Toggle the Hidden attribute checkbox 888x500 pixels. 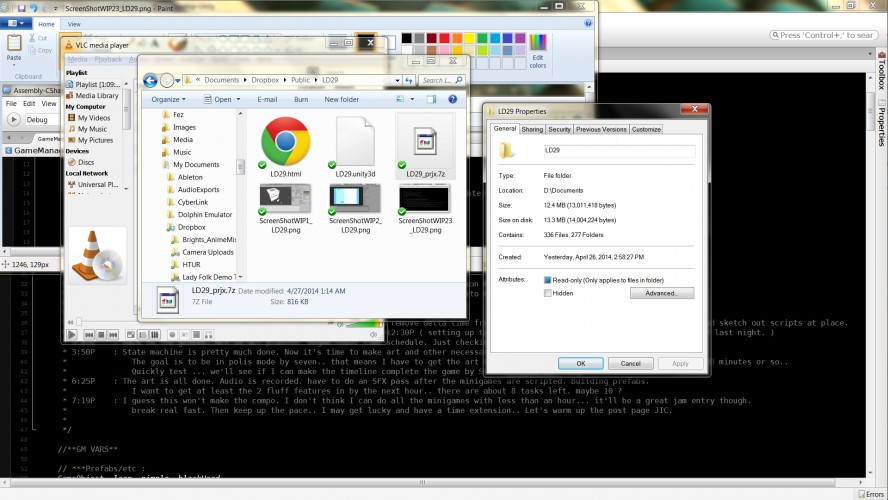[548, 293]
